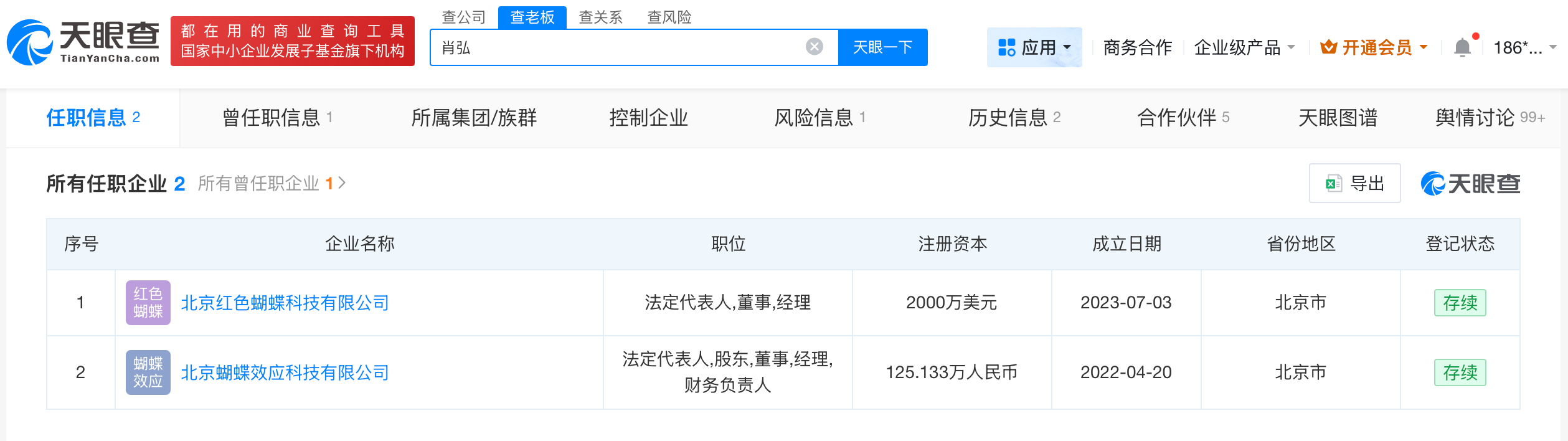The height and width of the screenshot is (441, 1568).
Task: Open the 应用 apps dropdown
Action: click(x=1034, y=47)
